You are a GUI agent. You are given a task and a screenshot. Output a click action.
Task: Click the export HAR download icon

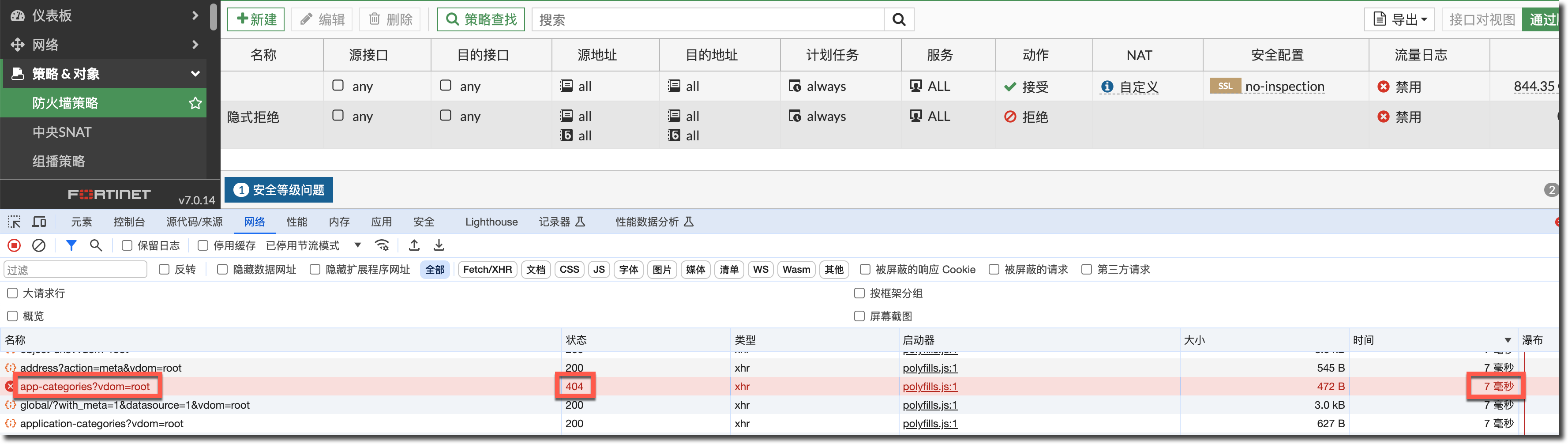pyautogui.click(x=439, y=245)
